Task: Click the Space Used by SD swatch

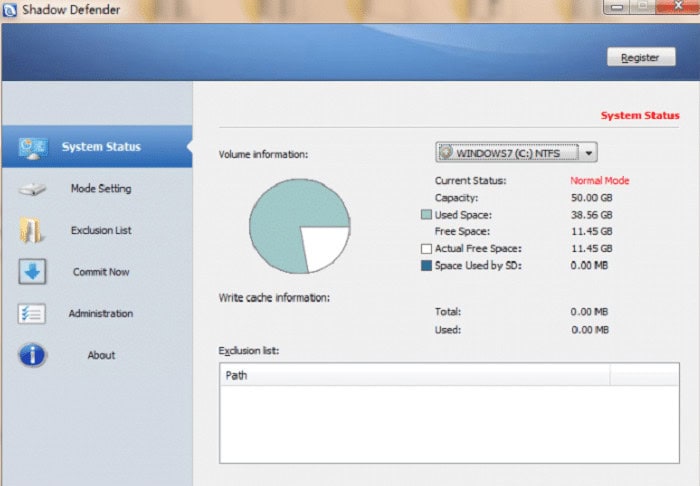Action: [426, 266]
